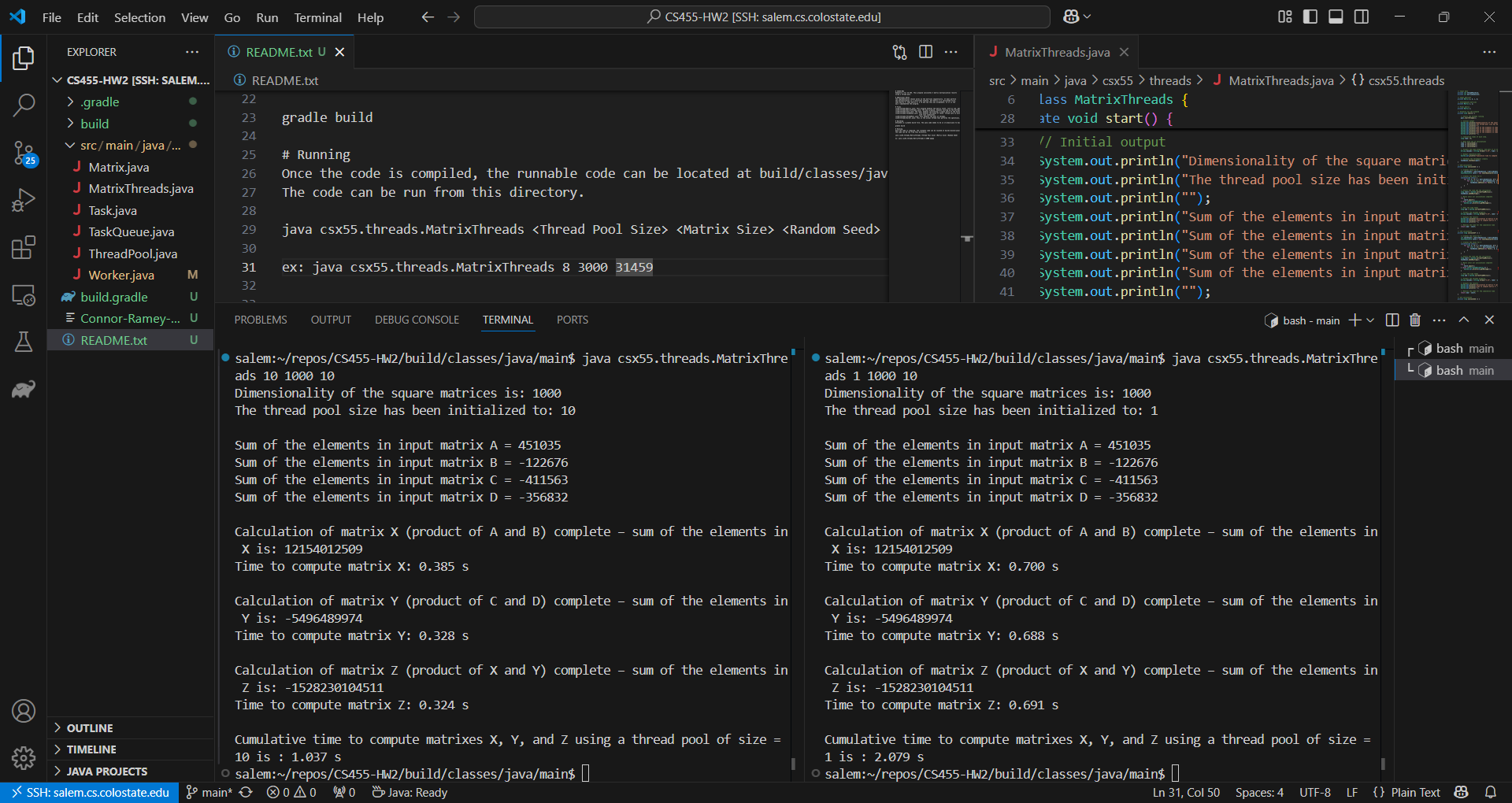The width and height of the screenshot is (1512, 803).
Task: Open the new terminal profile dropdown
Action: click(x=1370, y=320)
